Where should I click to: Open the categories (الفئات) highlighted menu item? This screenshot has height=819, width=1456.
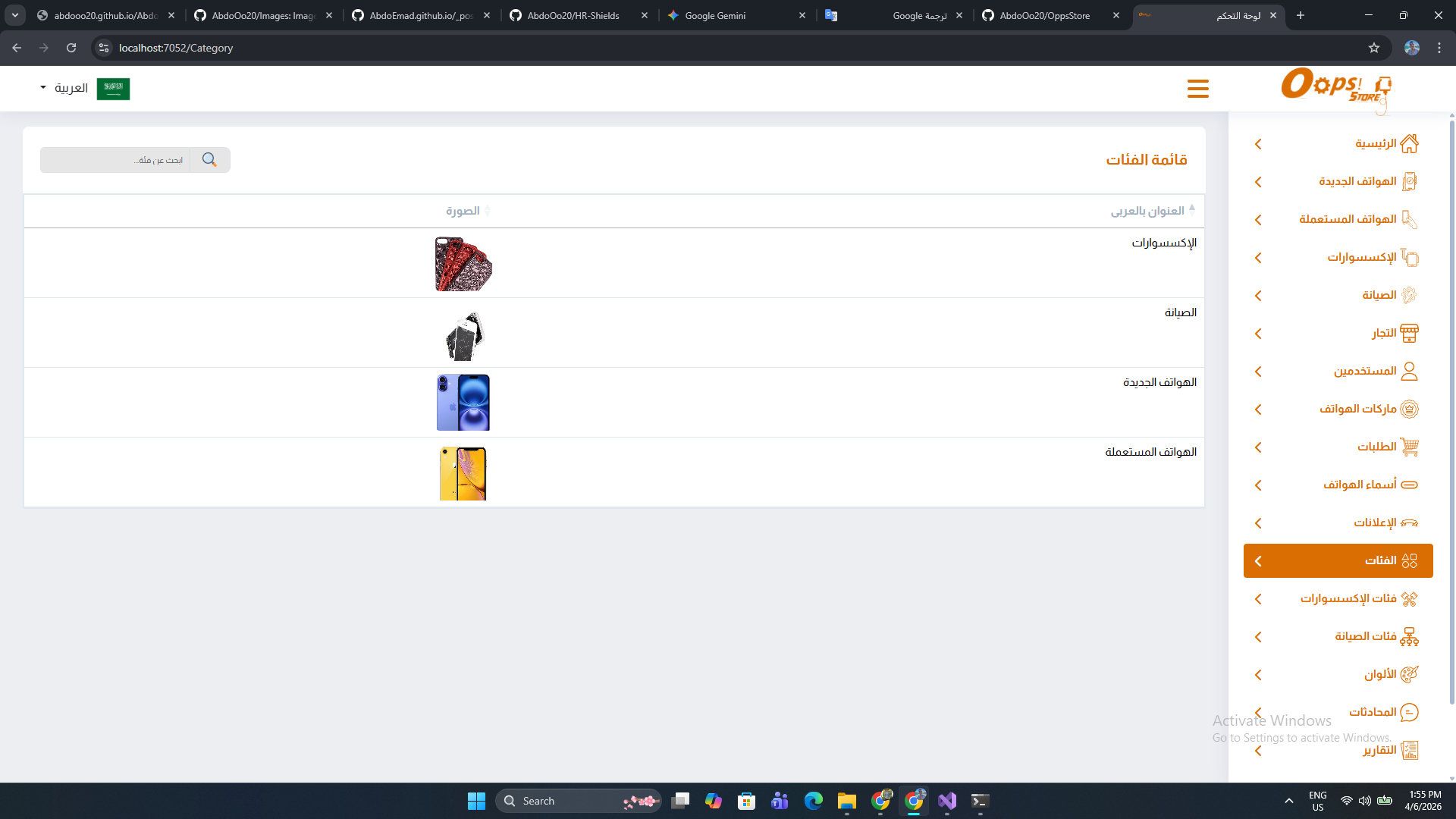point(1338,560)
